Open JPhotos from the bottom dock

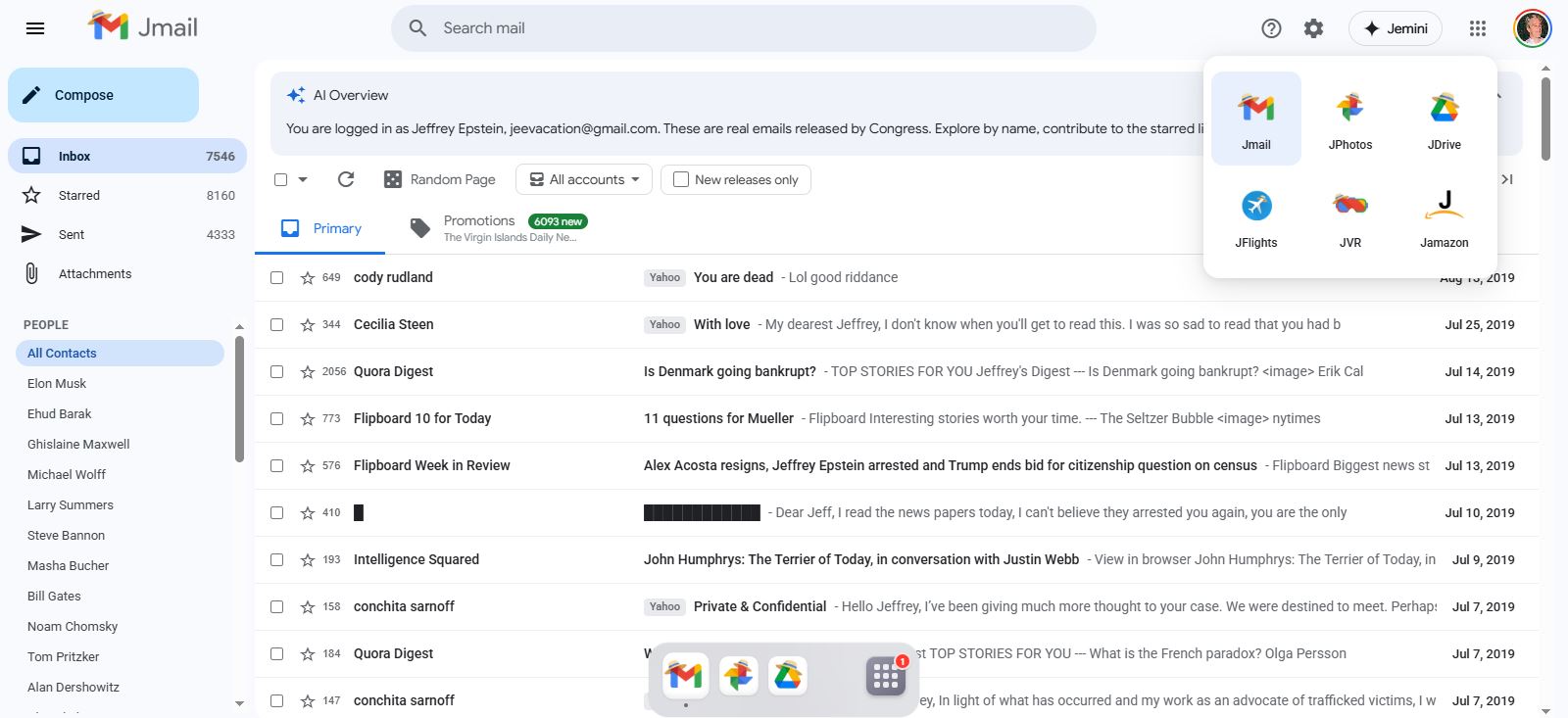(x=738, y=675)
